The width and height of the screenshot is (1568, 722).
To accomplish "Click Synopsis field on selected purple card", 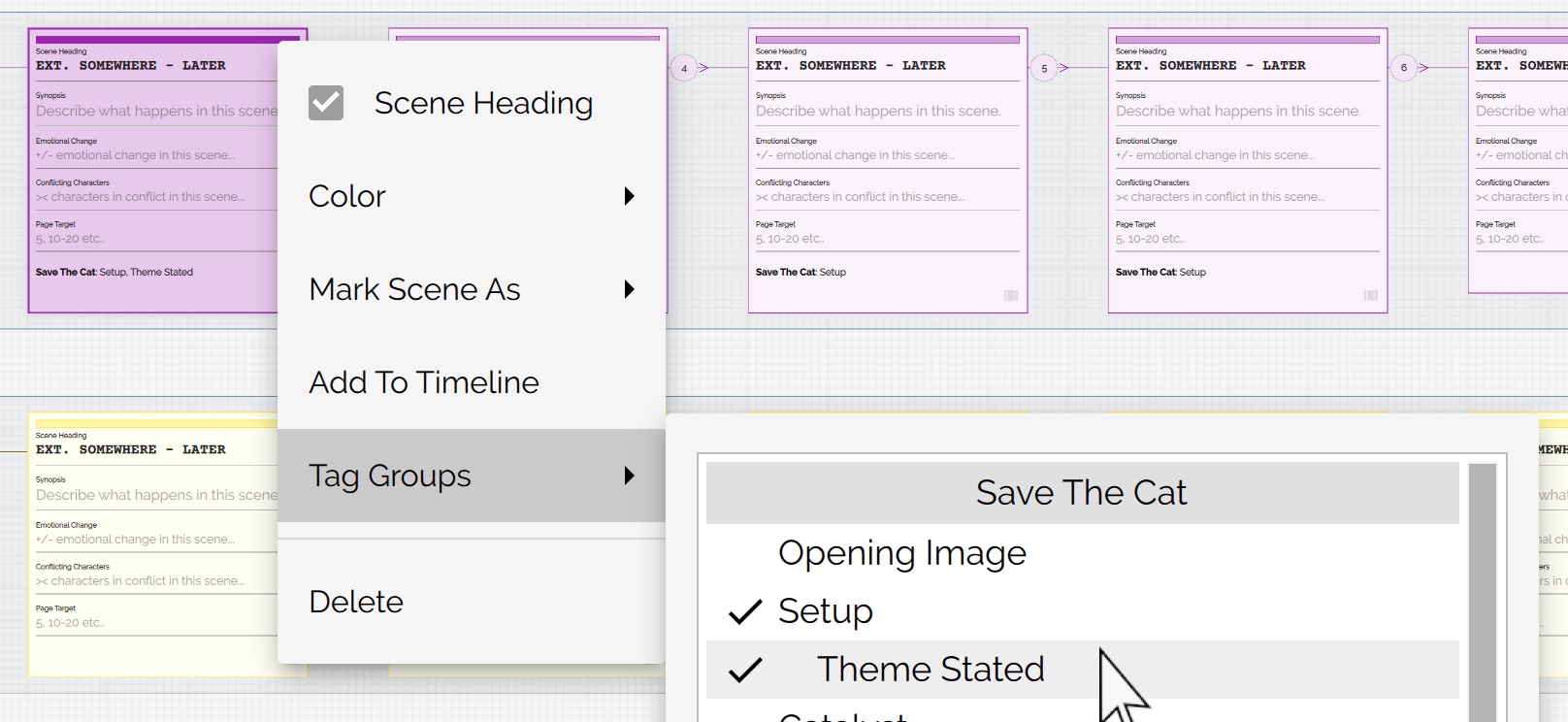I will 156,111.
